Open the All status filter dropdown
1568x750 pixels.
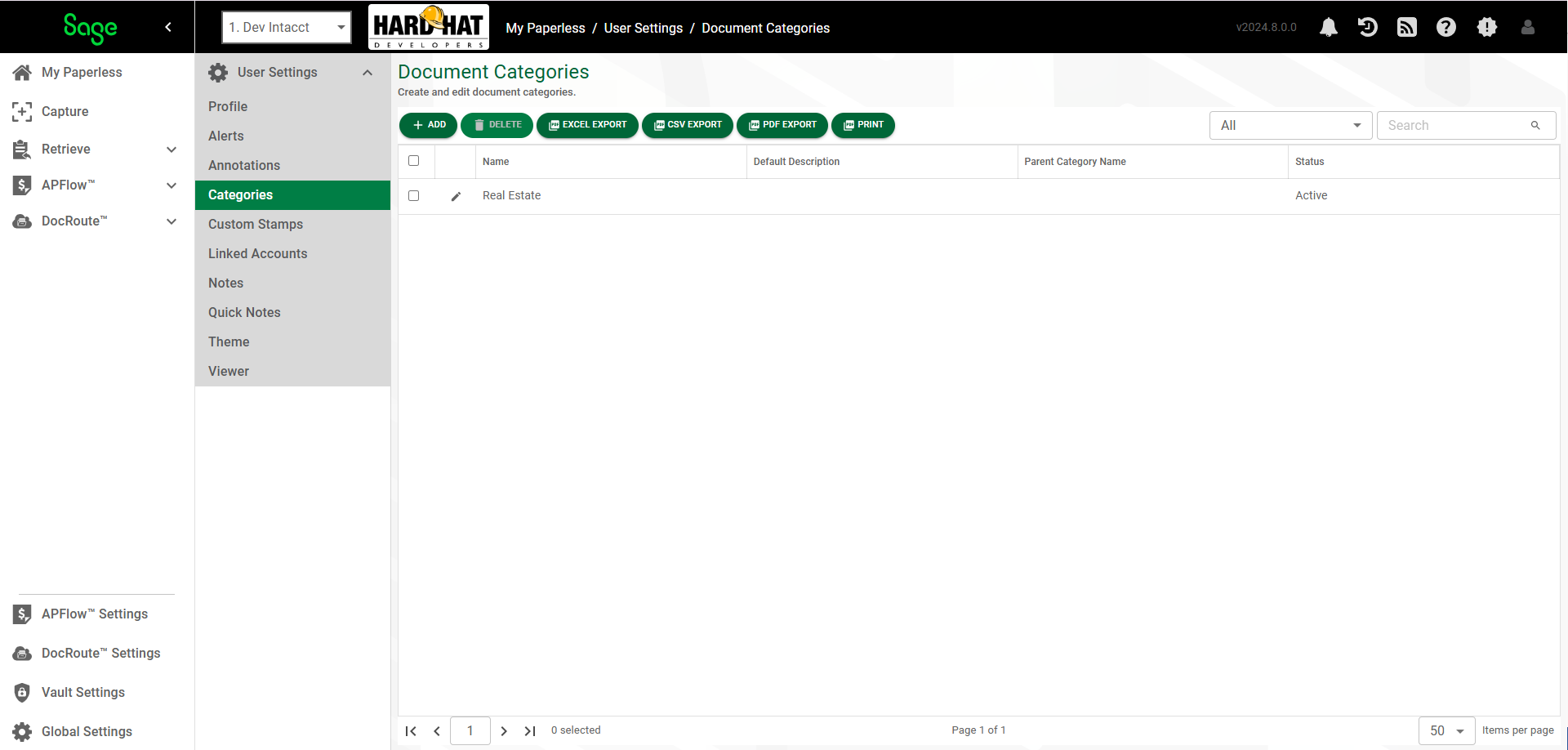1290,125
